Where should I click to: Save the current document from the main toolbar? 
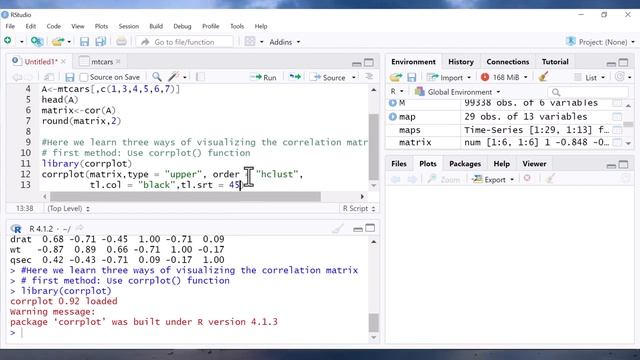84,41
